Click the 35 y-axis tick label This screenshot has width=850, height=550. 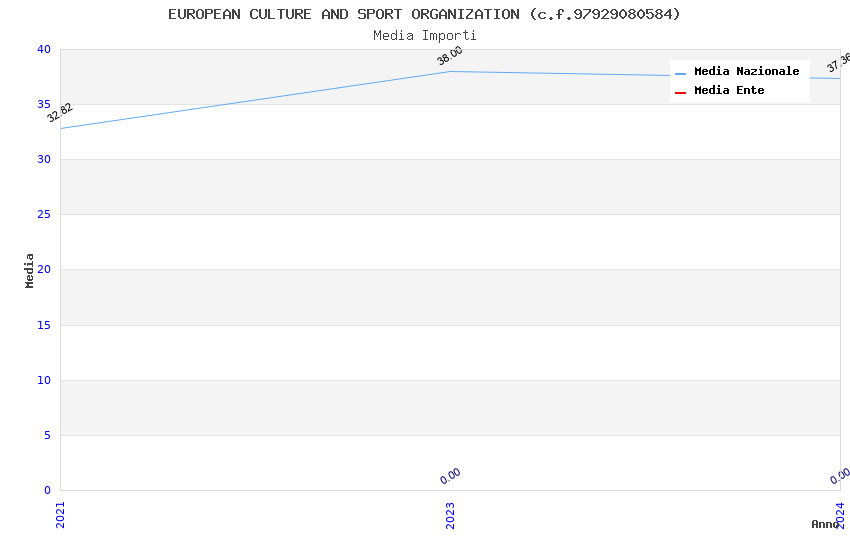[44, 104]
